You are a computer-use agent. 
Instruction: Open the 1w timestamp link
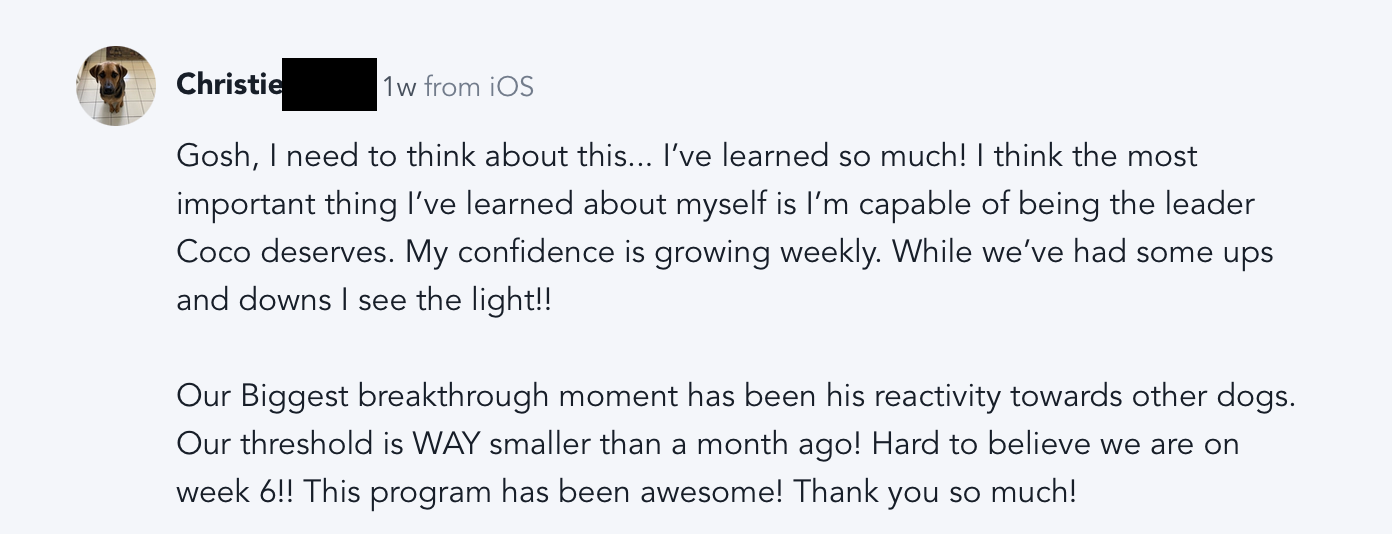pyautogui.click(x=399, y=87)
